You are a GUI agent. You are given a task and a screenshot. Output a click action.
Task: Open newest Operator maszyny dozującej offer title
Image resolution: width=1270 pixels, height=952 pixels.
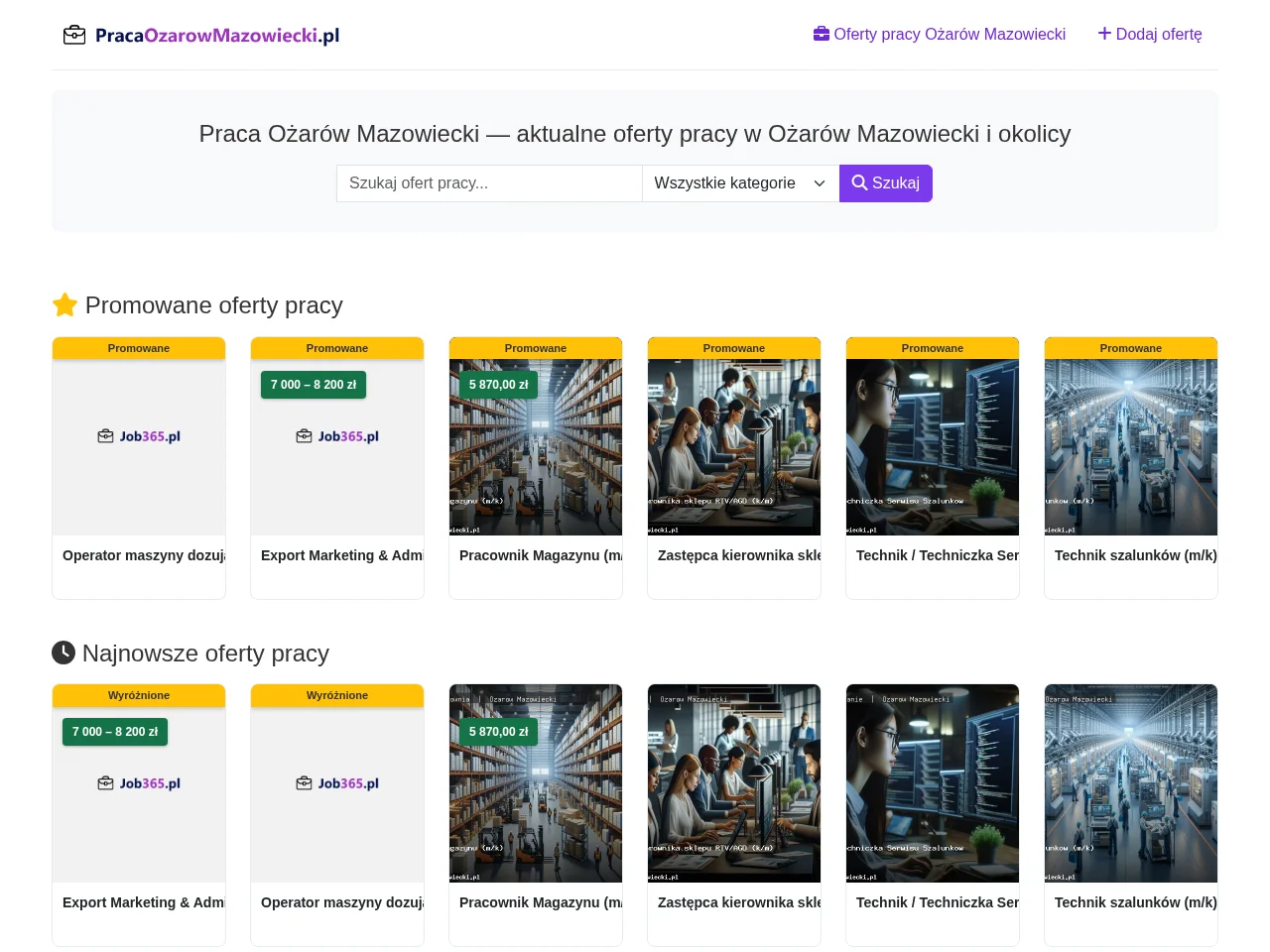[342, 902]
